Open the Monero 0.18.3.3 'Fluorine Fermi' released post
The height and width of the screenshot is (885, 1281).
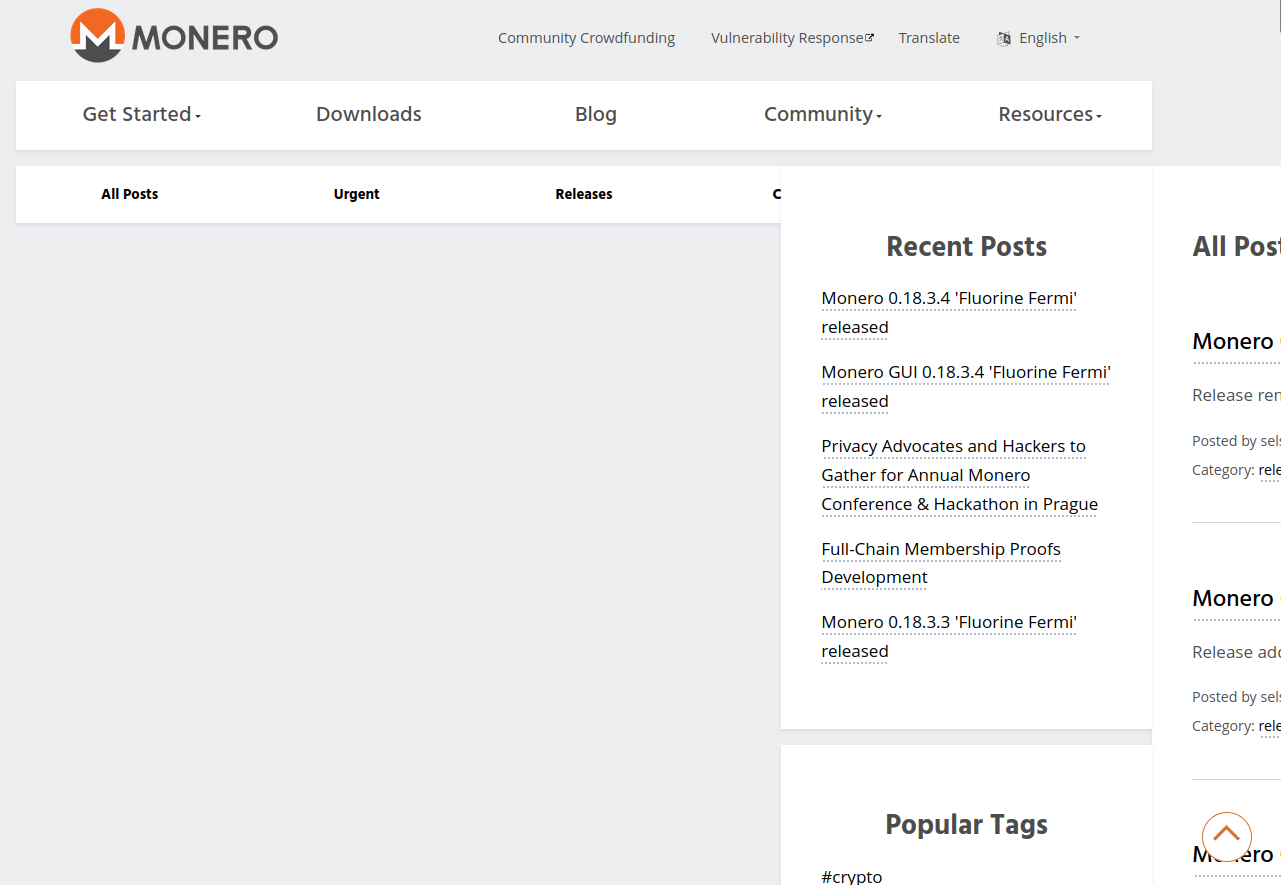pos(948,636)
